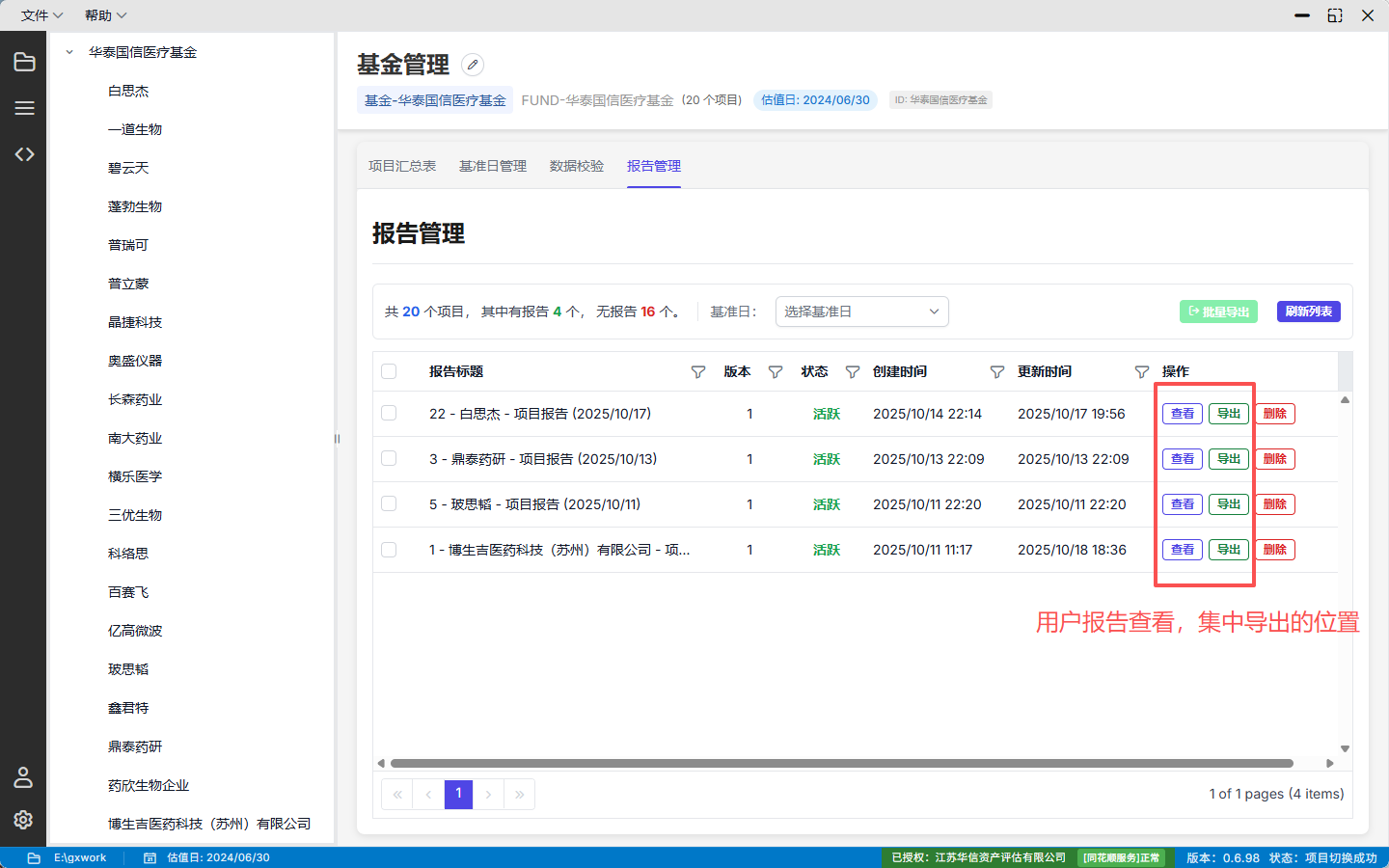This screenshot has width=1389, height=868.
Task: Go to the first page of the pager
Action: [x=397, y=794]
